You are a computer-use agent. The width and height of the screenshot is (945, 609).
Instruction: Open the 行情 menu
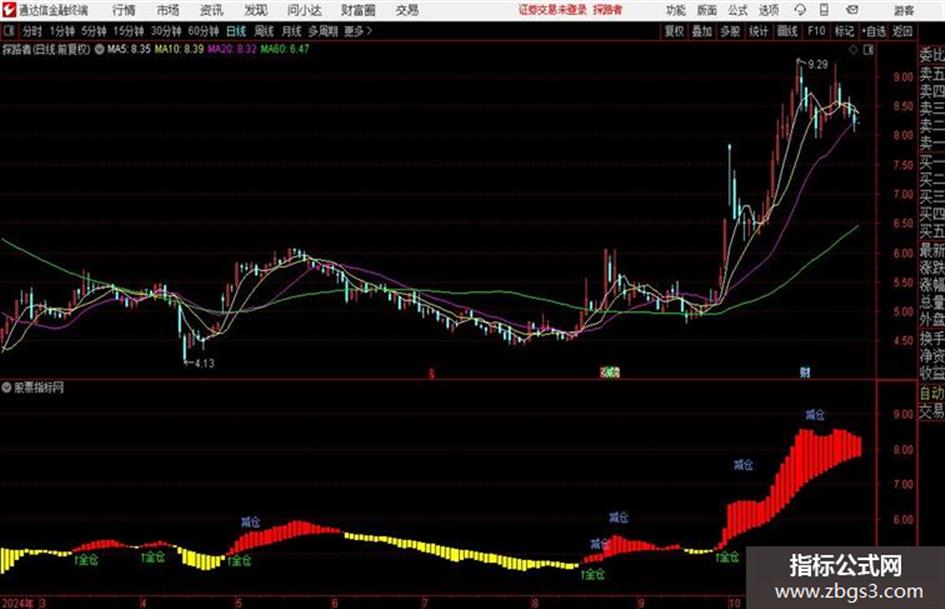[124, 10]
